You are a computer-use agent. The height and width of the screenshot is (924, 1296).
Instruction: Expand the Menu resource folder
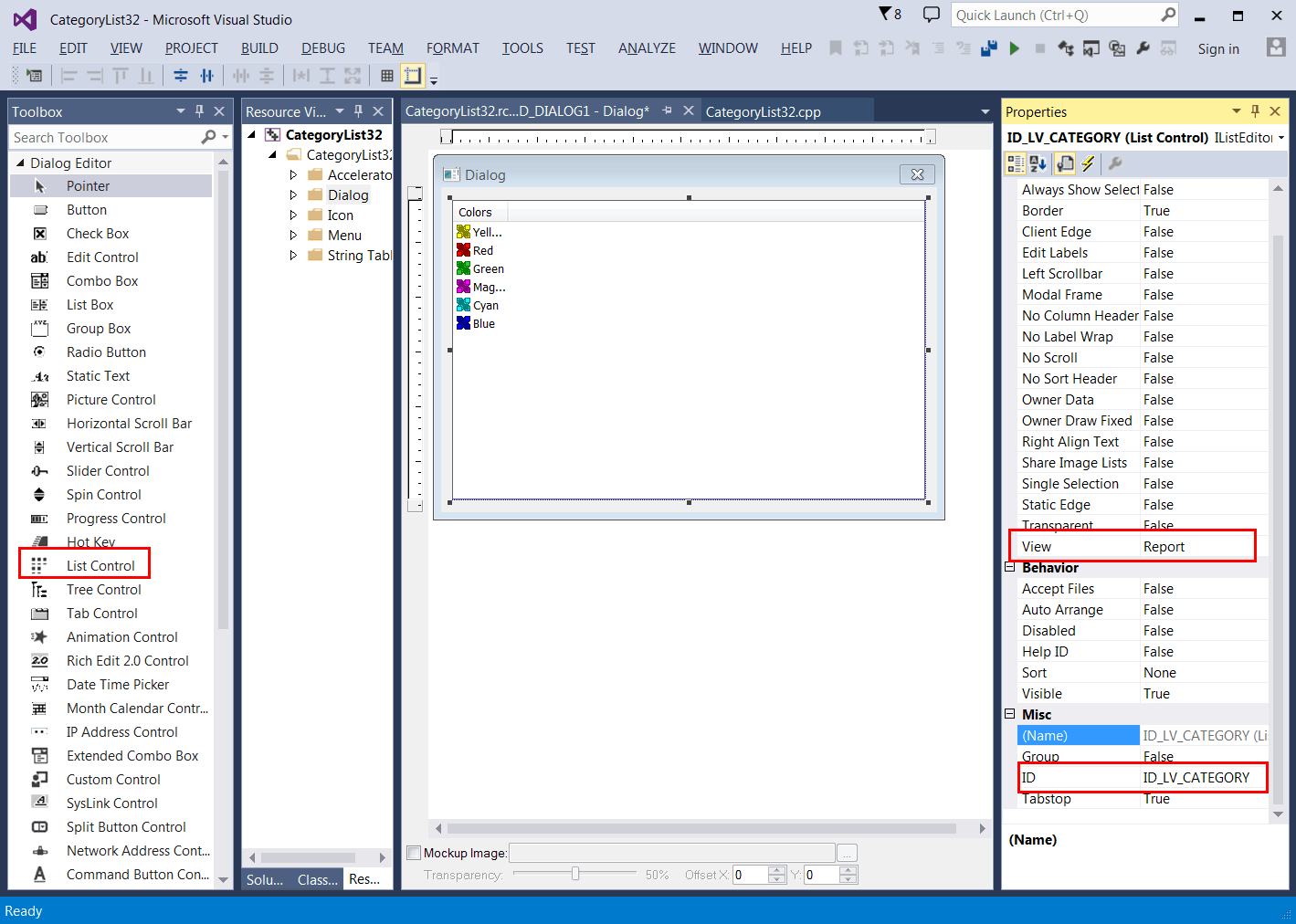[x=293, y=236]
